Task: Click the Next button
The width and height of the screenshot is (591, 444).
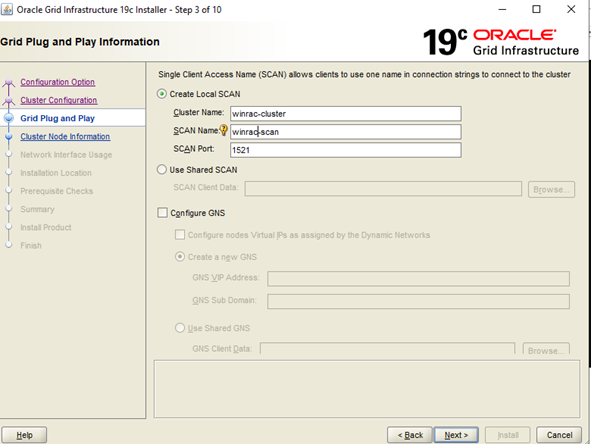Action: (x=456, y=435)
